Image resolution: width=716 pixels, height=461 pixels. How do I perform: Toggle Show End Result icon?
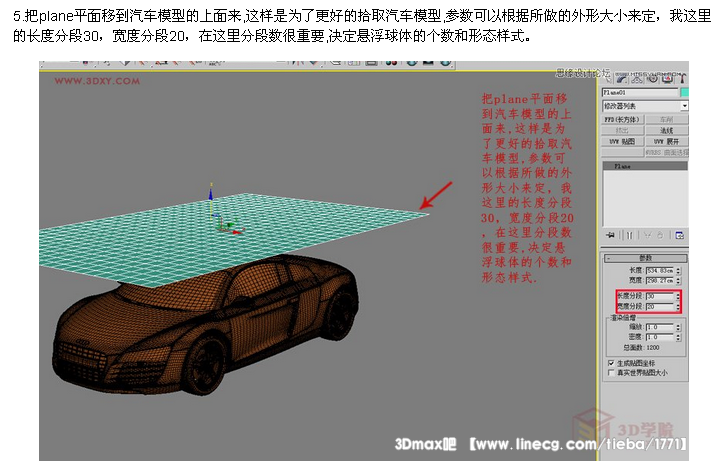629,235
